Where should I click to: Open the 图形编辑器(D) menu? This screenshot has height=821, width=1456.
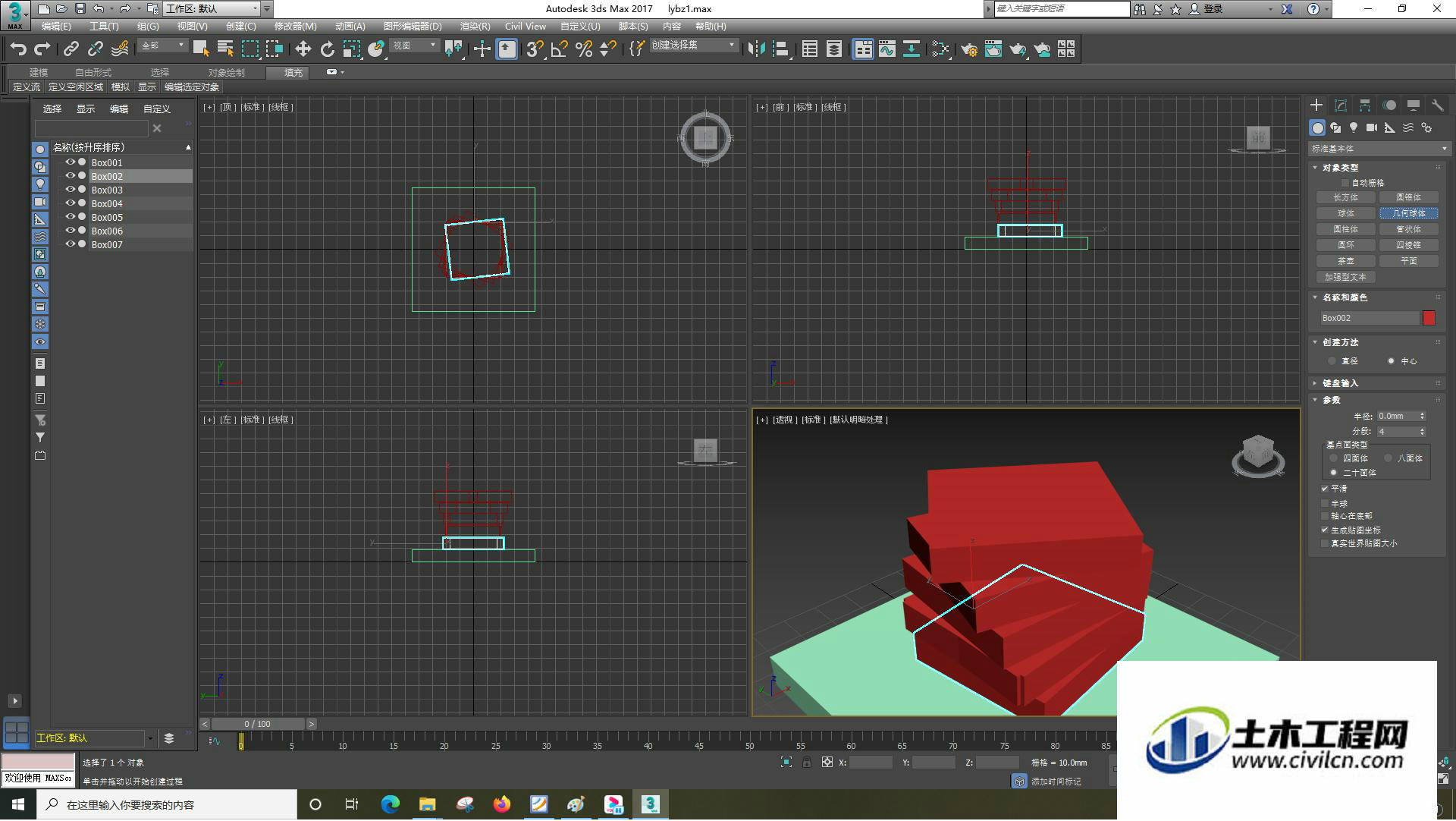click(413, 27)
